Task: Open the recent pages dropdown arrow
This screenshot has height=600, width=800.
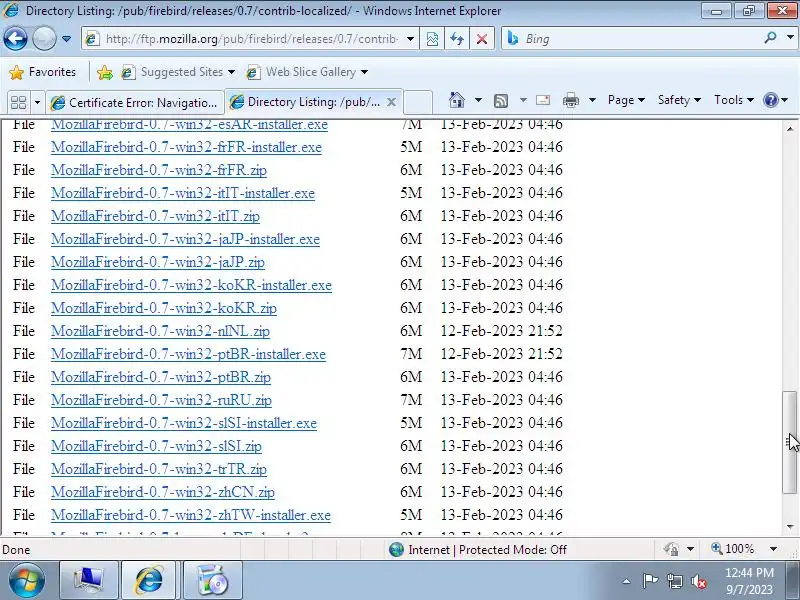Action: tap(66, 39)
